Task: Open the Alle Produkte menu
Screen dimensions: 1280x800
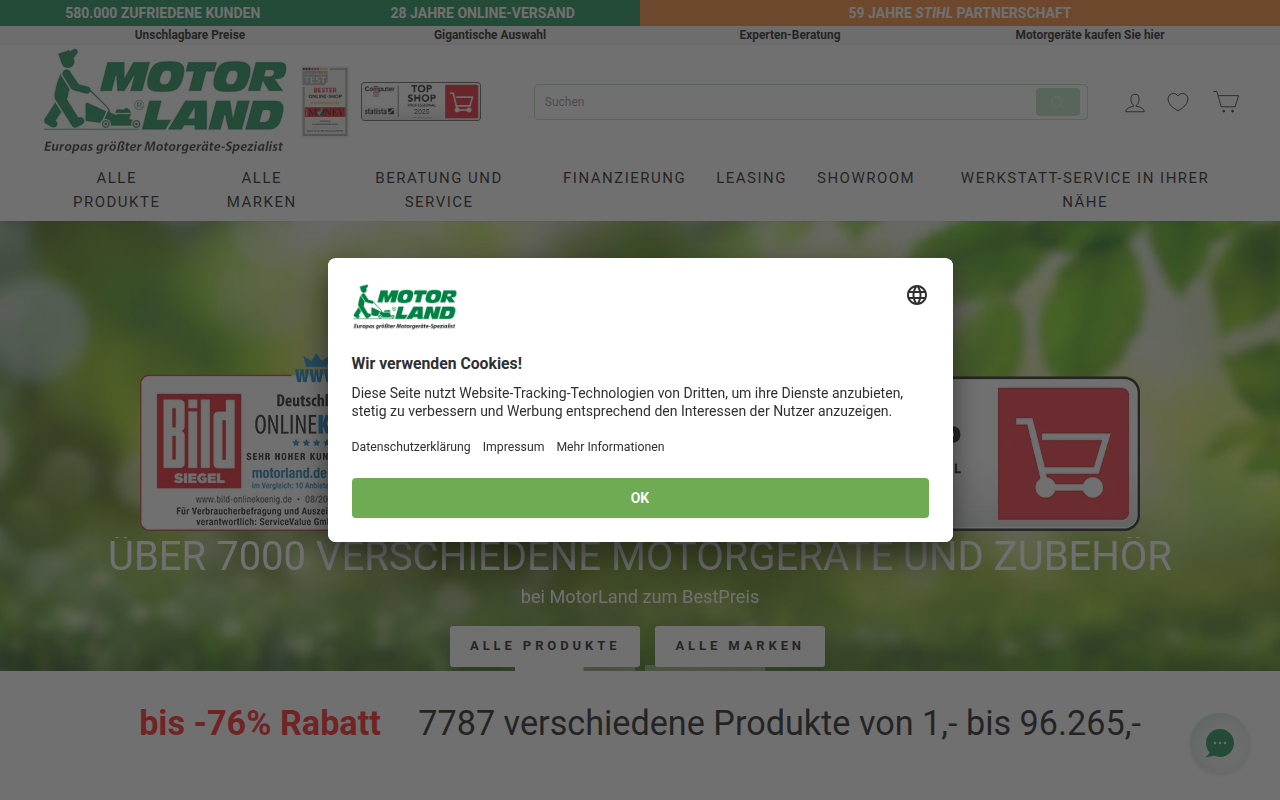Action: pyautogui.click(x=116, y=190)
